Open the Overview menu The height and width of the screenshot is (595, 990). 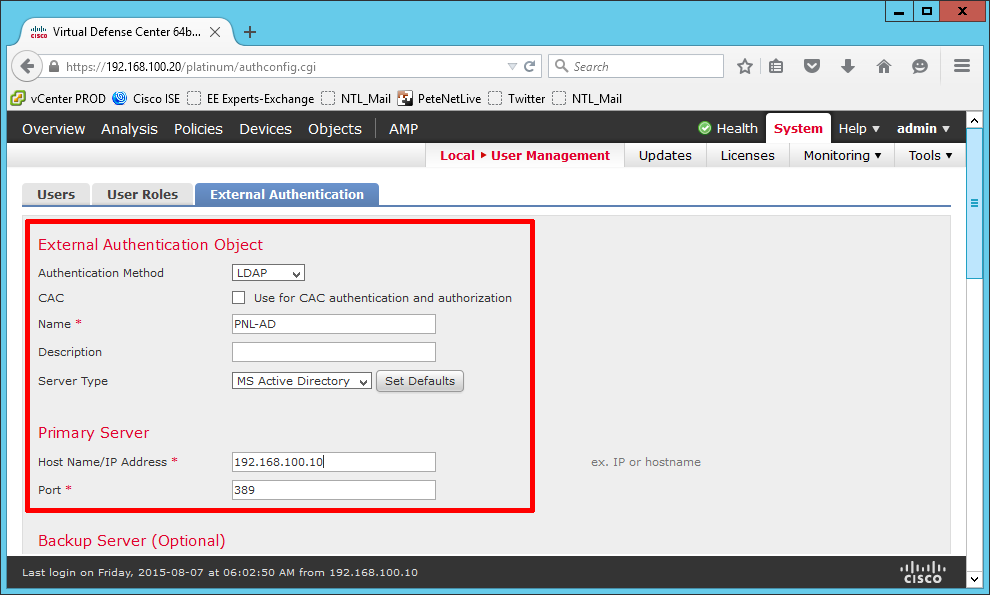(54, 129)
